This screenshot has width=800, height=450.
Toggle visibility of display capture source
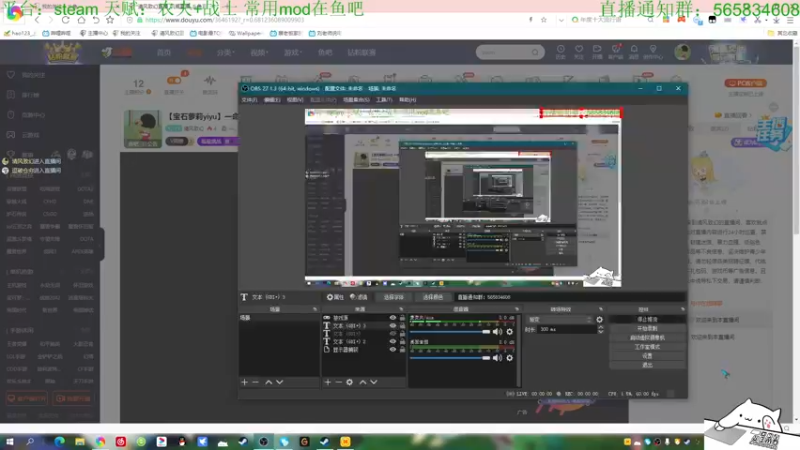point(393,349)
